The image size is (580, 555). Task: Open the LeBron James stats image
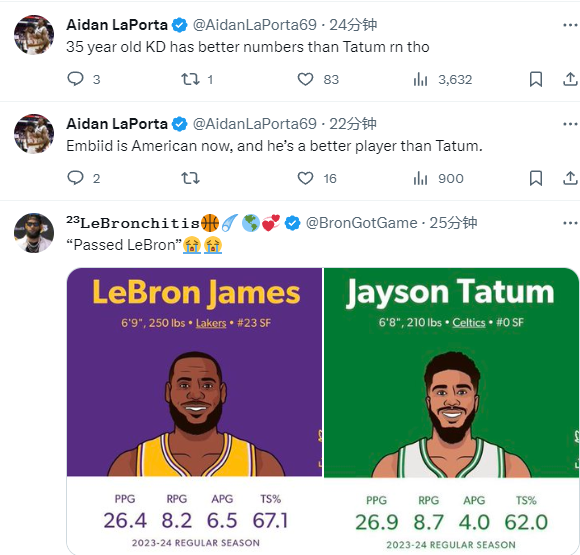point(195,411)
